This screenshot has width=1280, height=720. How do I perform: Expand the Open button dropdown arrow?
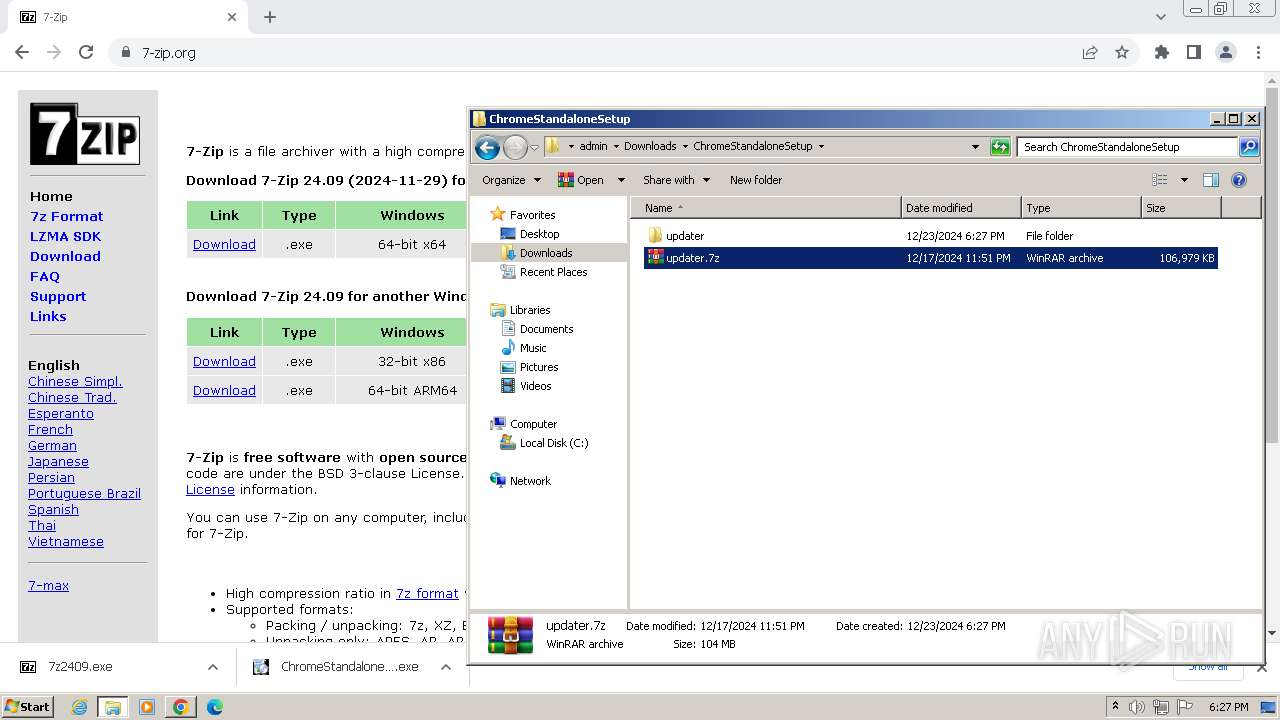pyautogui.click(x=620, y=180)
